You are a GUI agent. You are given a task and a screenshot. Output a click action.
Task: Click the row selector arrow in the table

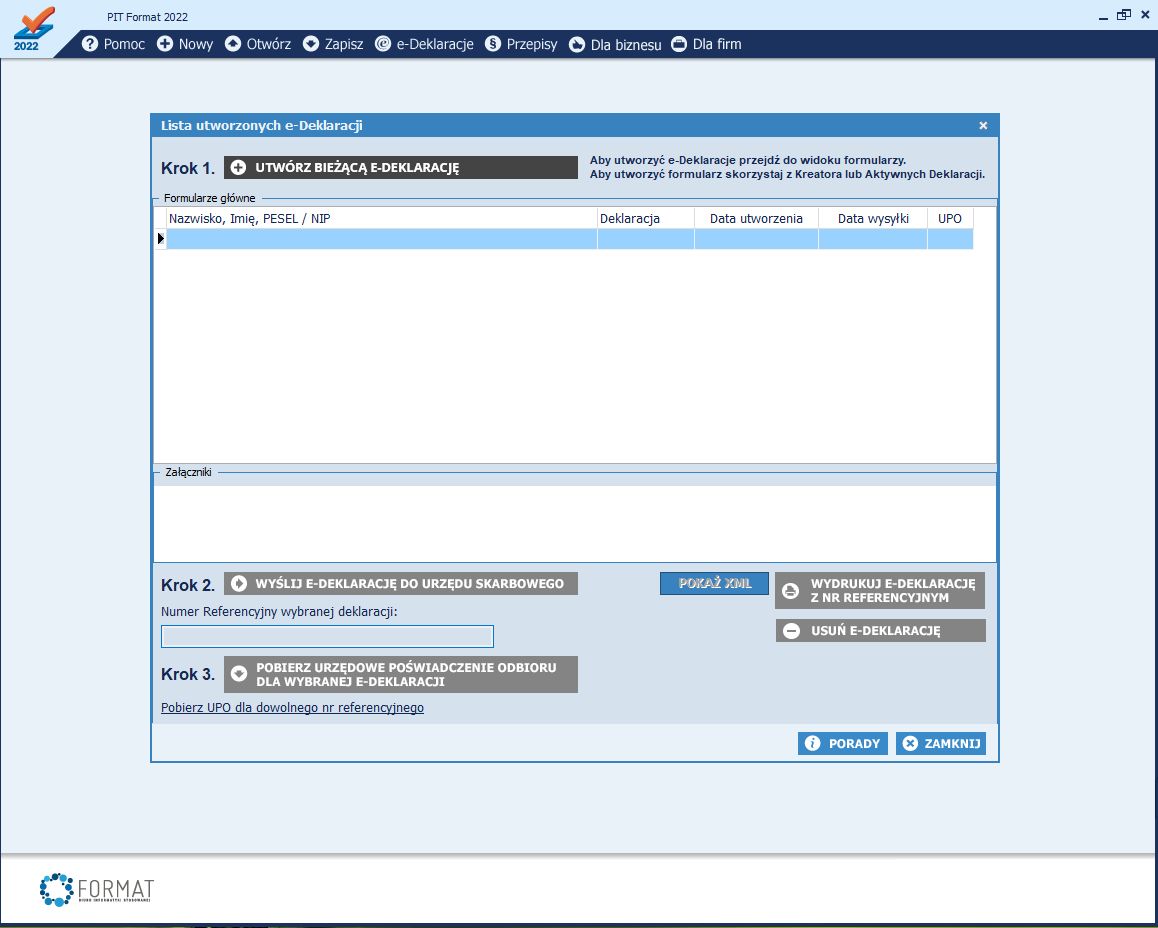point(160,238)
